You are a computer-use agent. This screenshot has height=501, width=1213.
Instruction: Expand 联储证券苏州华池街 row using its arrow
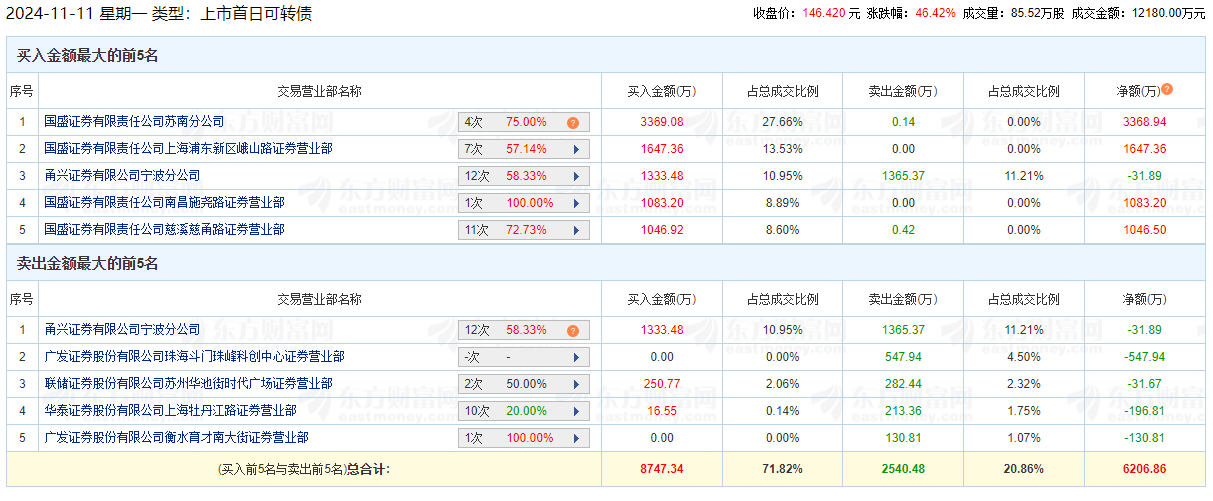point(576,384)
